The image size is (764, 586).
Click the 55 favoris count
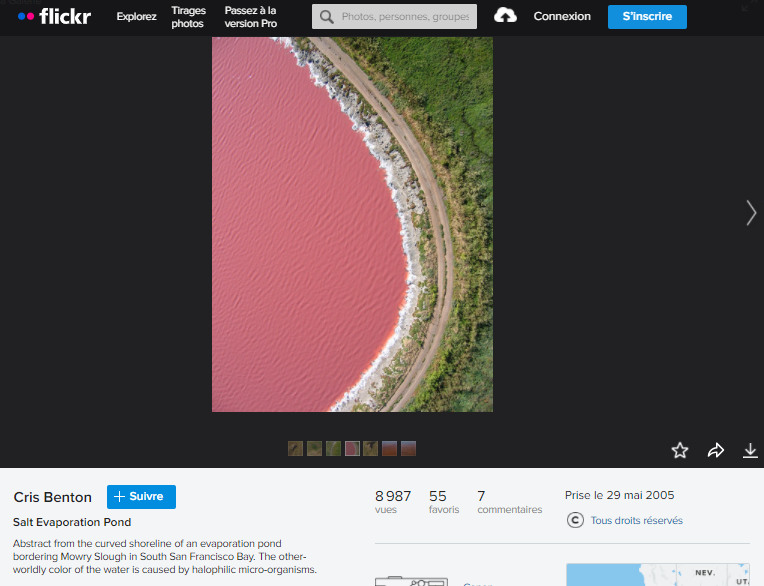click(x=444, y=502)
